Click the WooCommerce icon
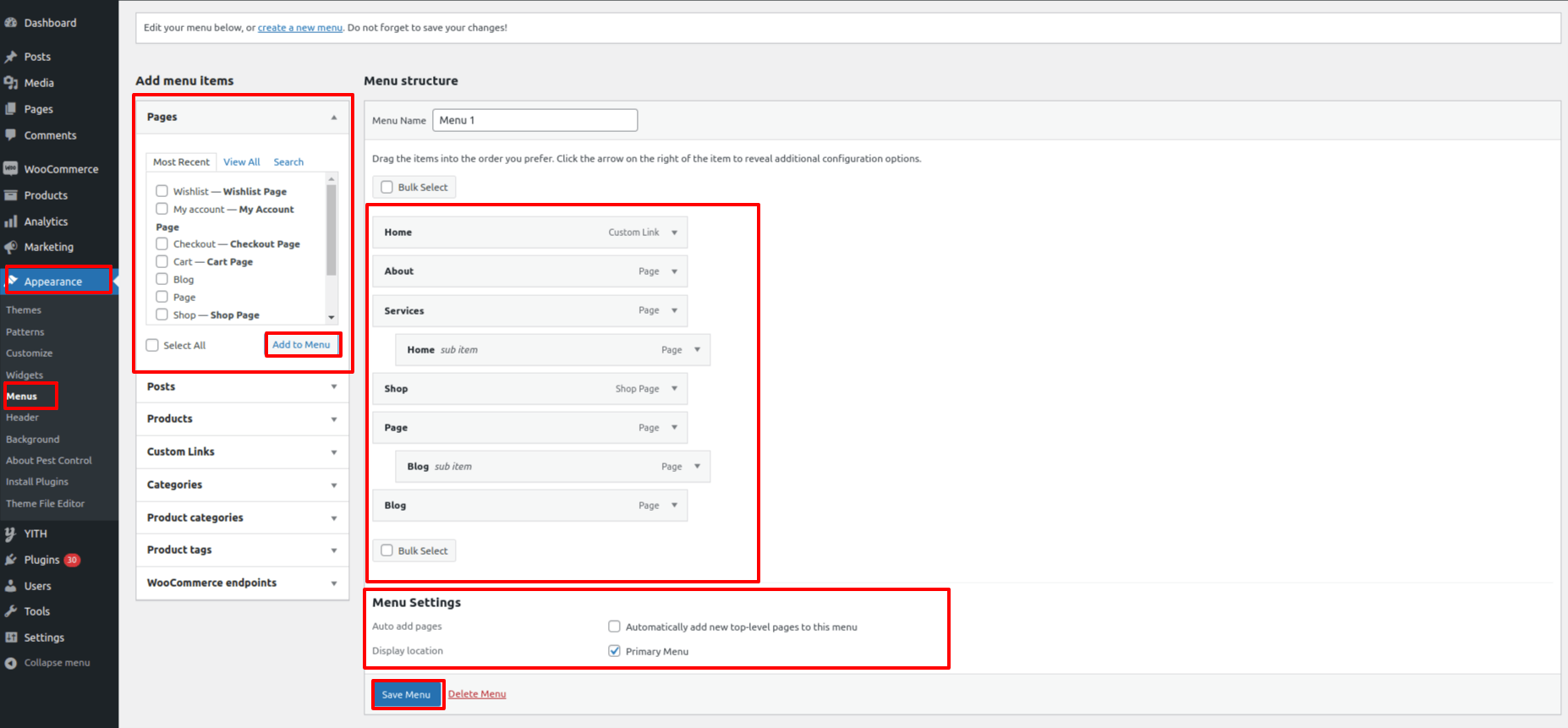 11,169
